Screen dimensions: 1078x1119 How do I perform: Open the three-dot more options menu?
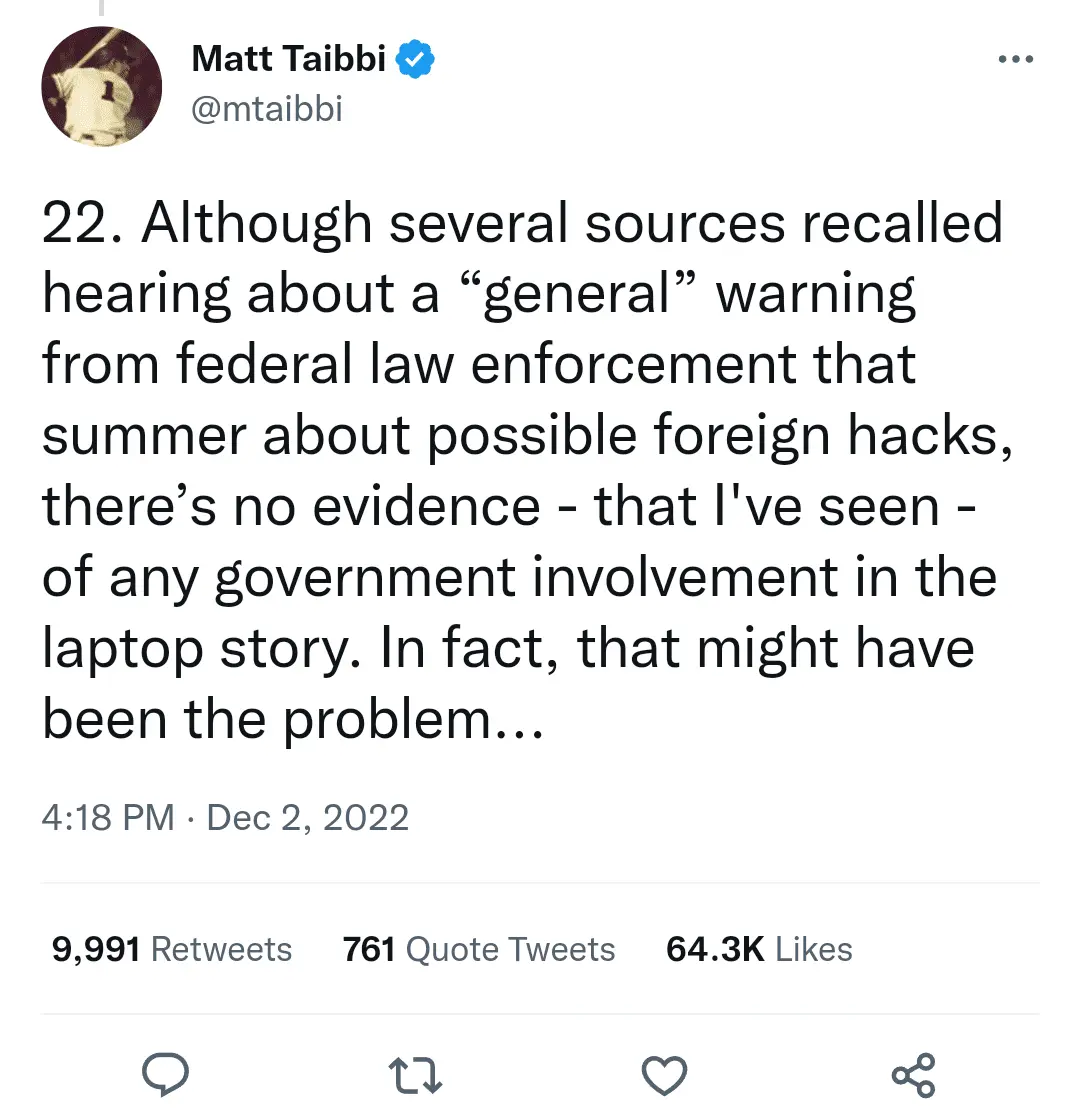click(x=1015, y=59)
